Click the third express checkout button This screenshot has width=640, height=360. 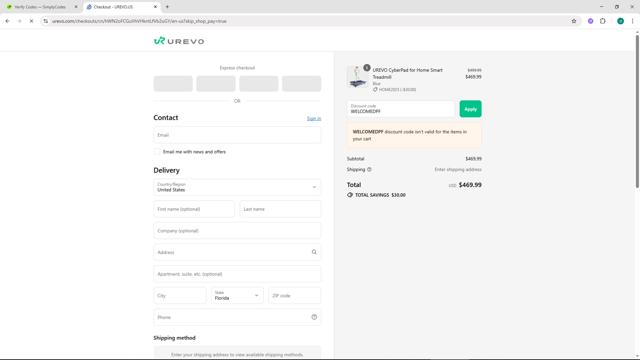(x=259, y=84)
